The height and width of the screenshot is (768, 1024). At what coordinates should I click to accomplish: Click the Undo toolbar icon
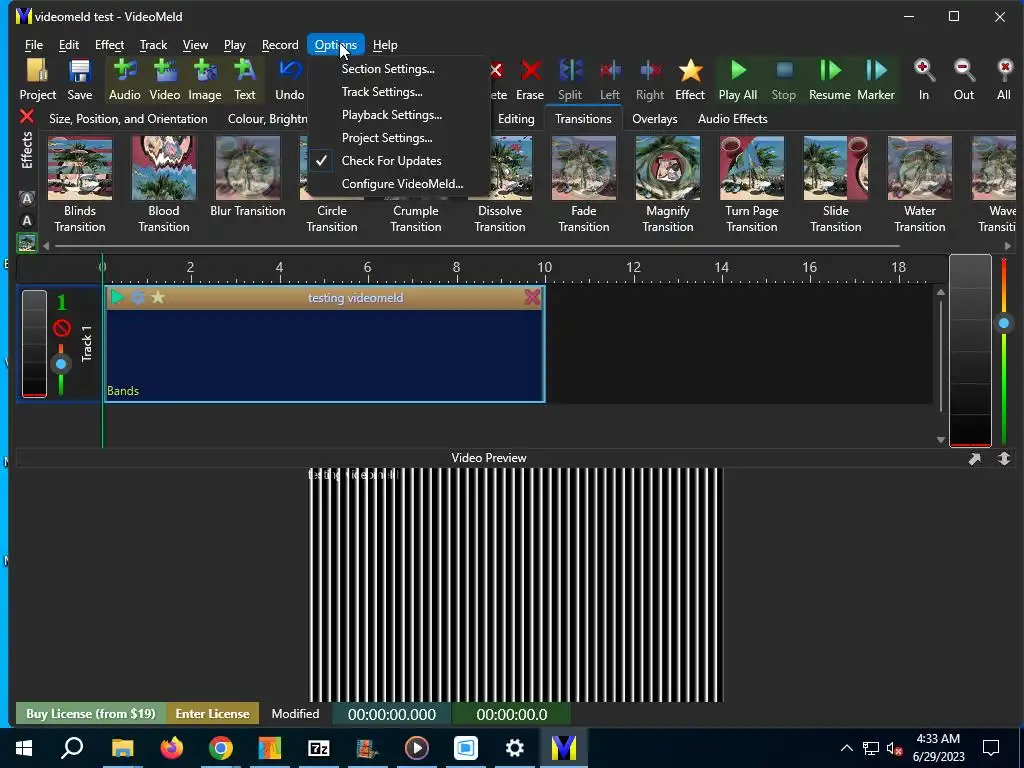pyautogui.click(x=289, y=80)
